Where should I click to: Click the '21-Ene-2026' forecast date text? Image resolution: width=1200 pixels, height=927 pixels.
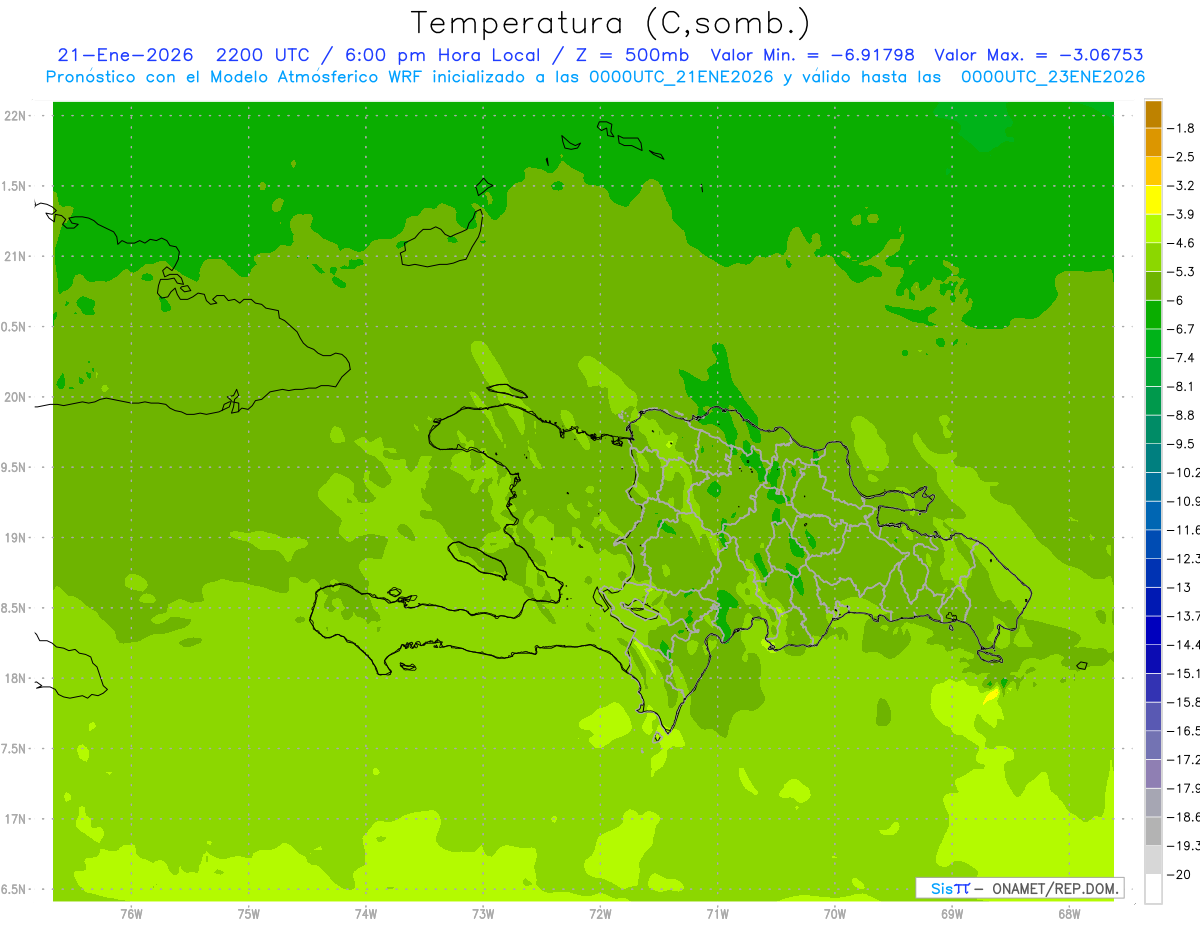click(125, 55)
